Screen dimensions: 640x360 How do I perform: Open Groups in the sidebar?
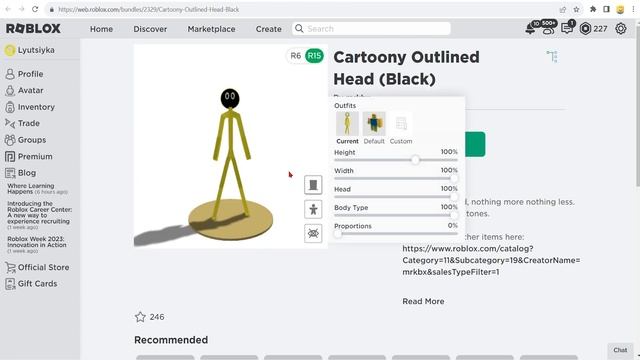(x=25, y=140)
